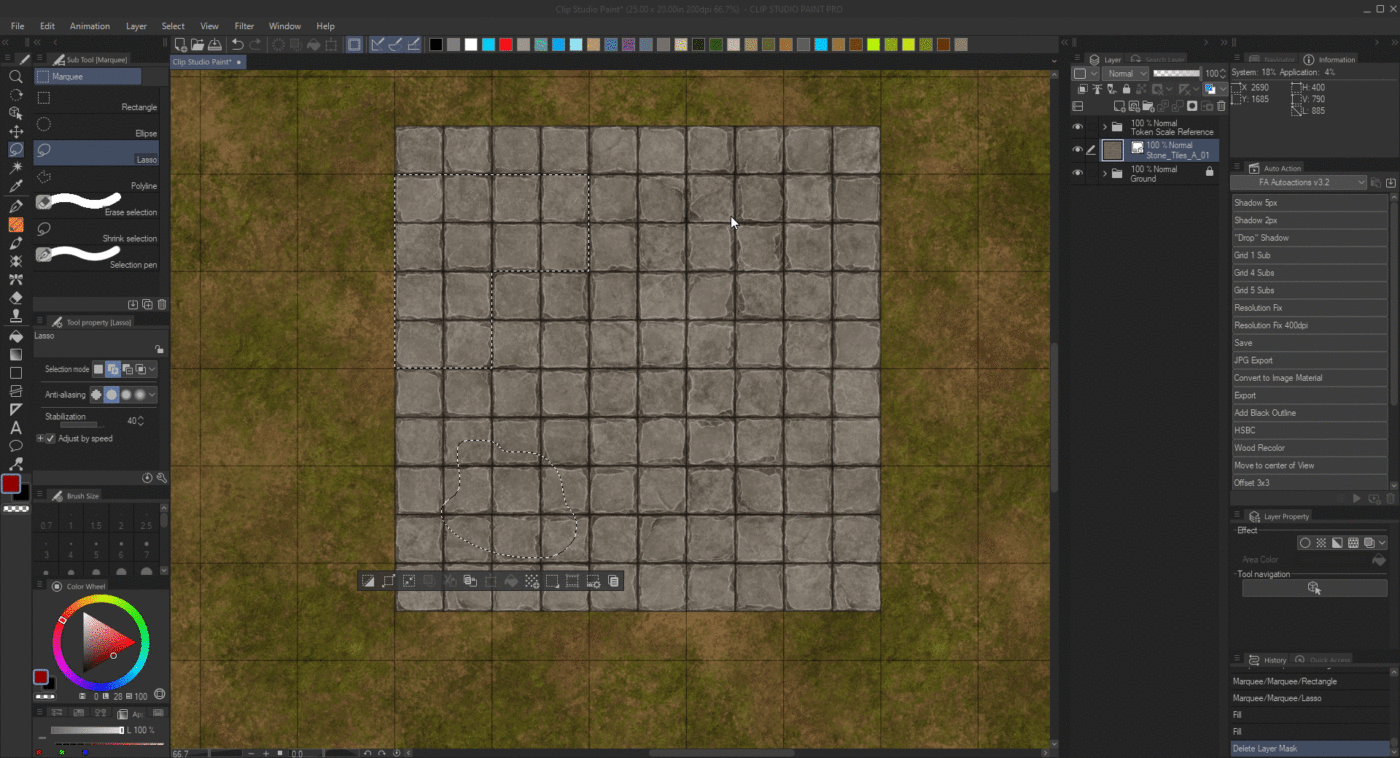The height and width of the screenshot is (758, 1400).
Task: Click Delete Layer Mask history entry
Action: point(1309,748)
